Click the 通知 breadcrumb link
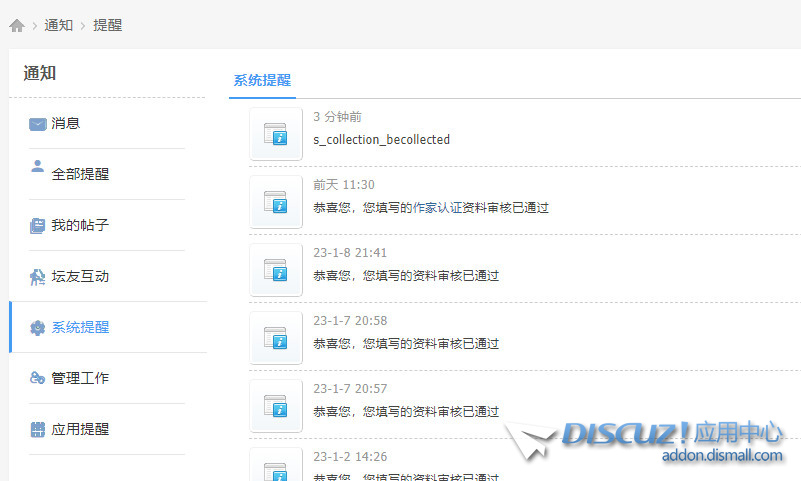 [x=58, y=26]
